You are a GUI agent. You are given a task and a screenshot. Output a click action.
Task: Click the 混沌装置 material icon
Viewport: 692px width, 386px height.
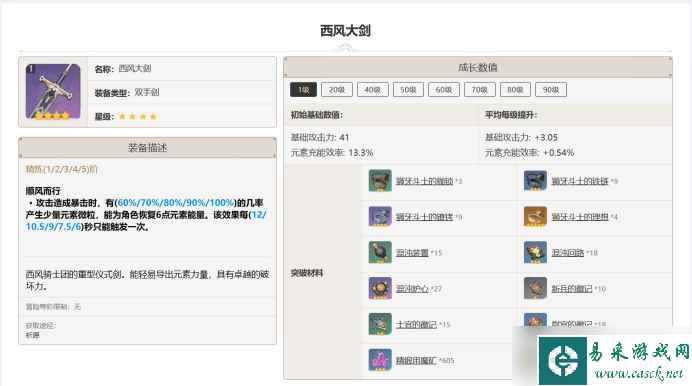click(380, 252)
